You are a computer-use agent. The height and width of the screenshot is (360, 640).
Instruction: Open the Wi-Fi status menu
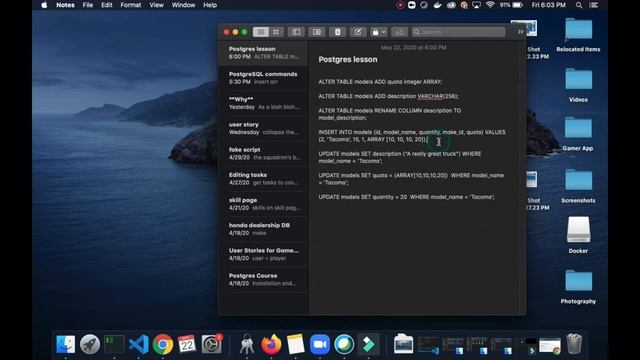[x=490, y=5]
